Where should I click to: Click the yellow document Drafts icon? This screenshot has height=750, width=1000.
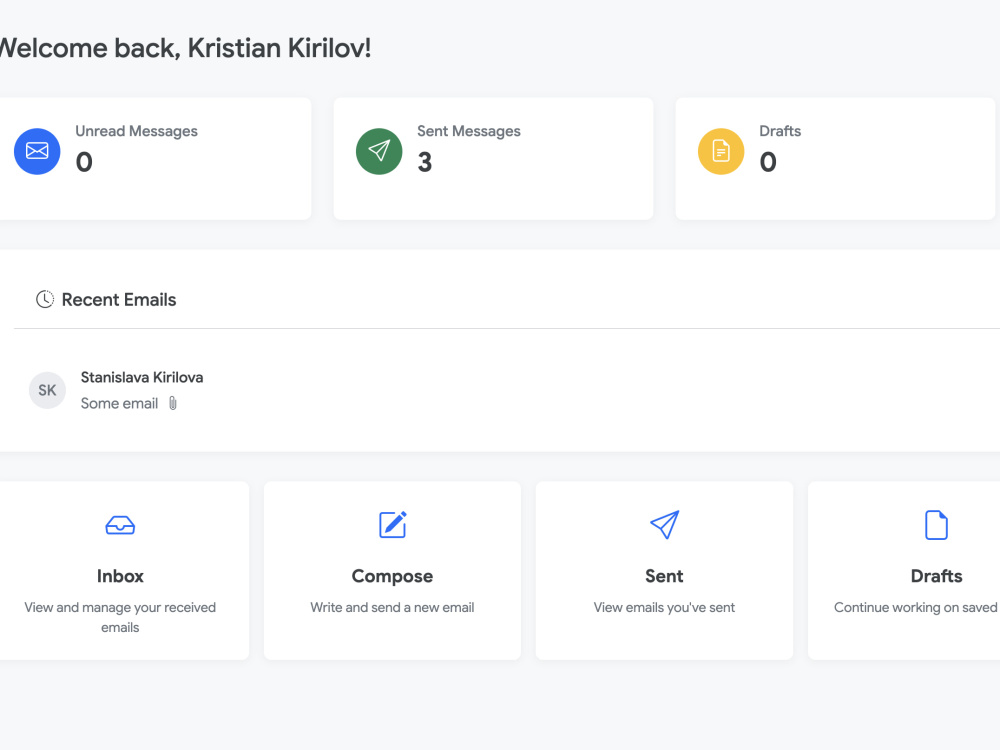click(721, 151)
